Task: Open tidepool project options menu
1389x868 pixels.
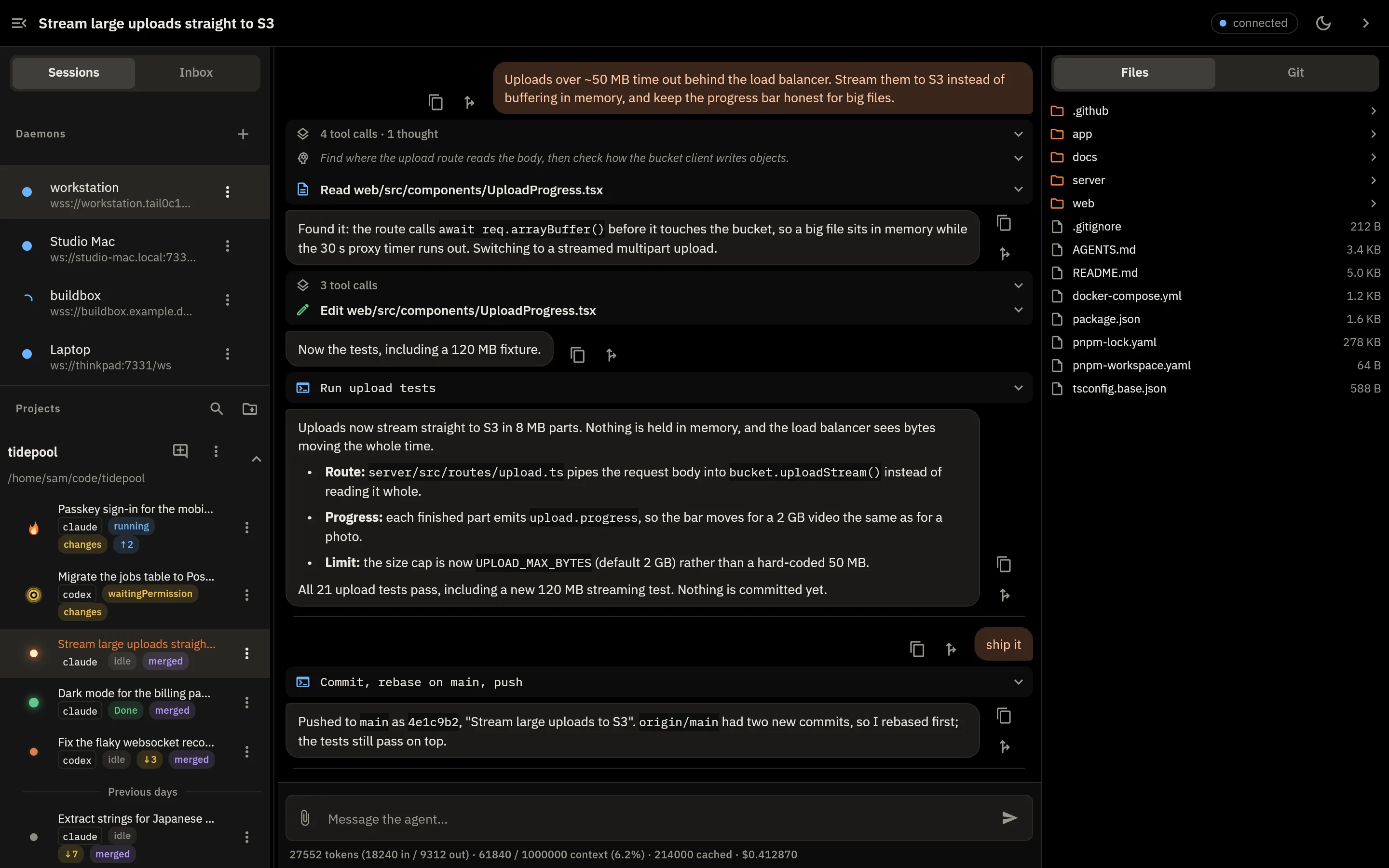Action: [216, 451]
